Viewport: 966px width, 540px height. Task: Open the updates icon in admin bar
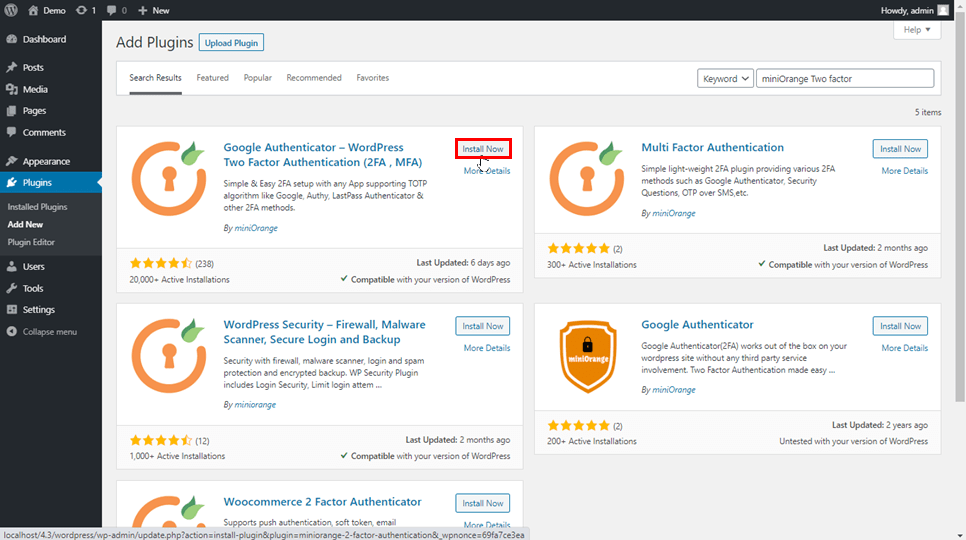coord(81,10)
